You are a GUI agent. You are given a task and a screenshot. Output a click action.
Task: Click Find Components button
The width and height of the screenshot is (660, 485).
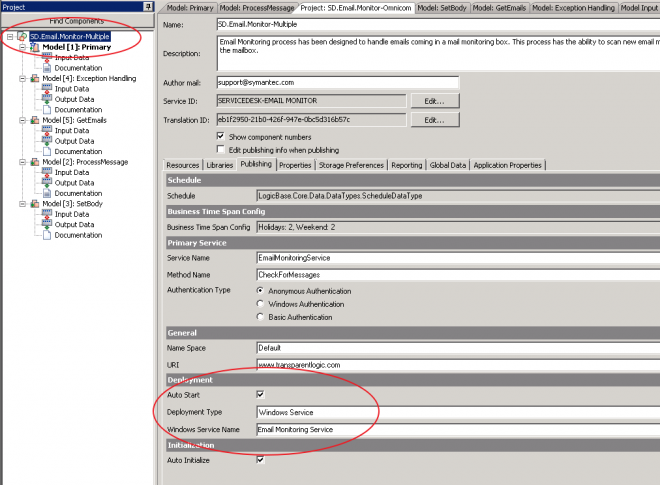click(x=77, y=21)
